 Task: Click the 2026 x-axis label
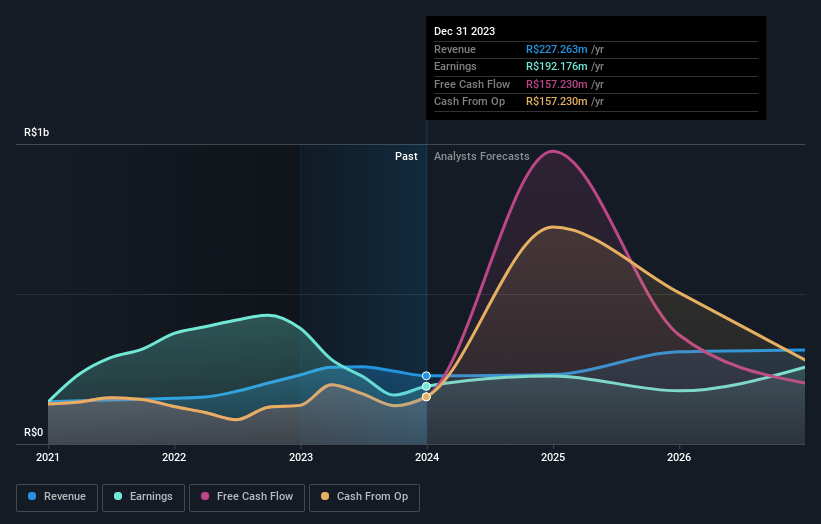coord(679,458)
